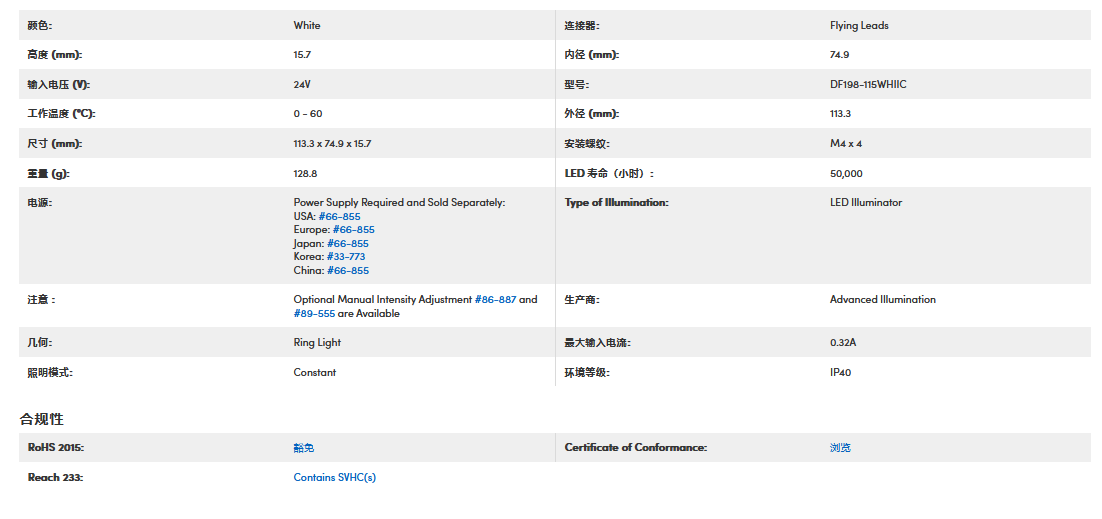Open the China power supply #66-855 link

(347, 271)
